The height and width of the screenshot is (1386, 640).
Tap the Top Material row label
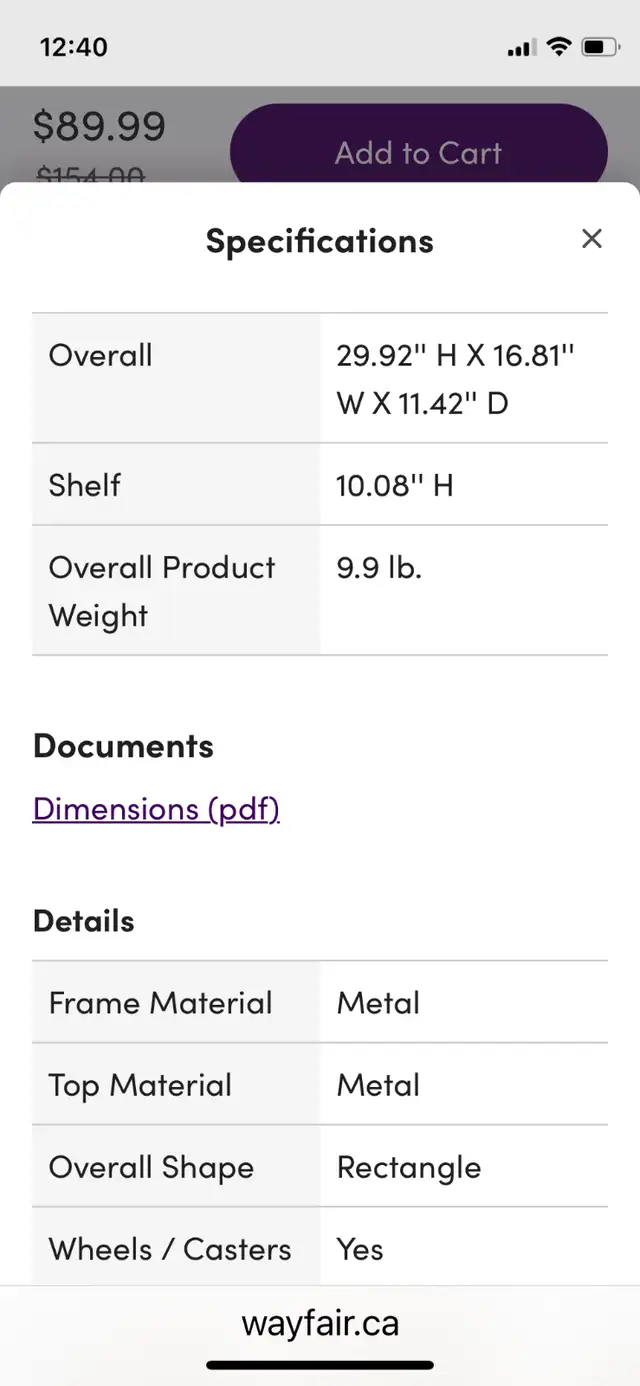[x=140, y=1085]
